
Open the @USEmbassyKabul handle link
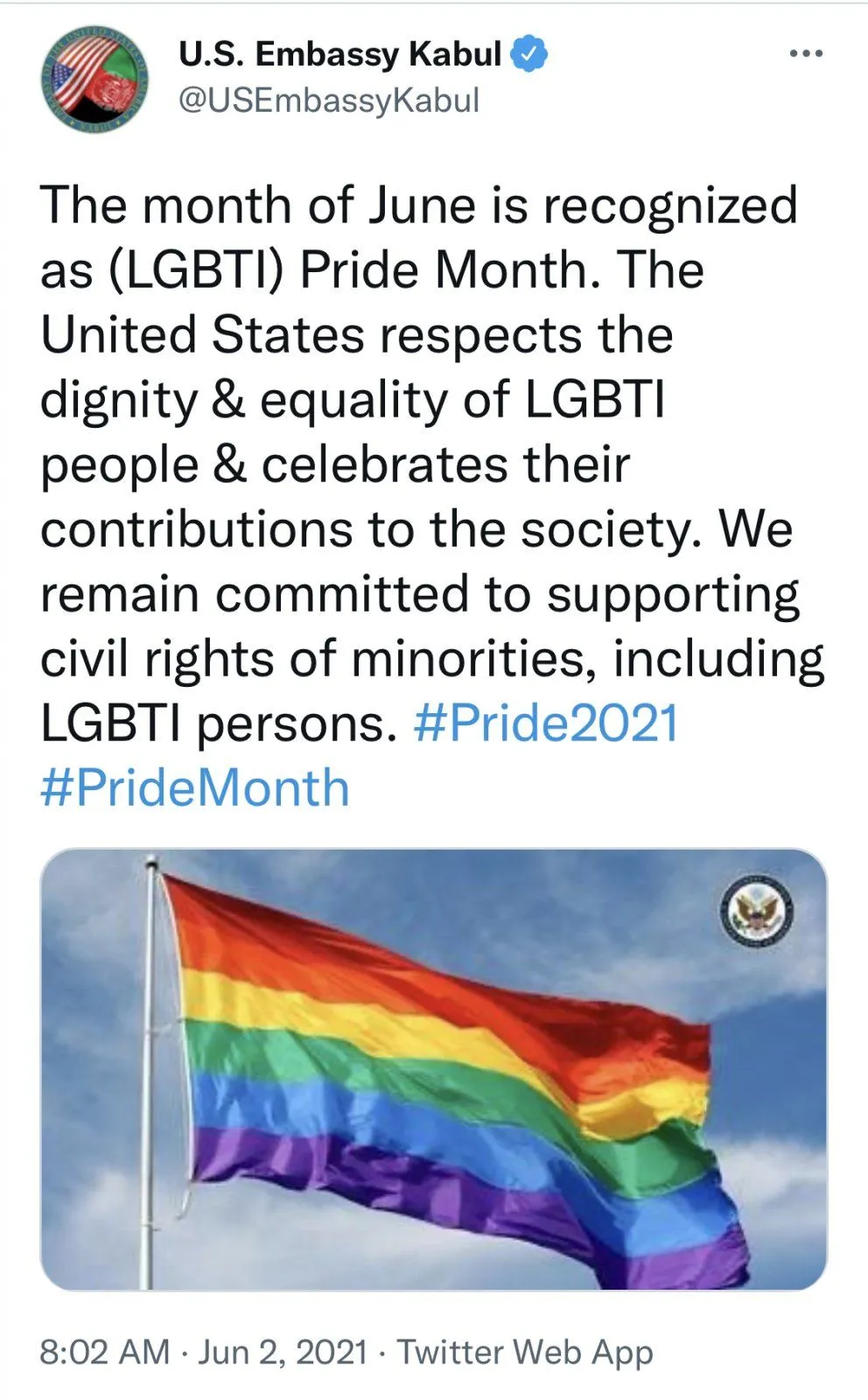(x=328, y=101)
